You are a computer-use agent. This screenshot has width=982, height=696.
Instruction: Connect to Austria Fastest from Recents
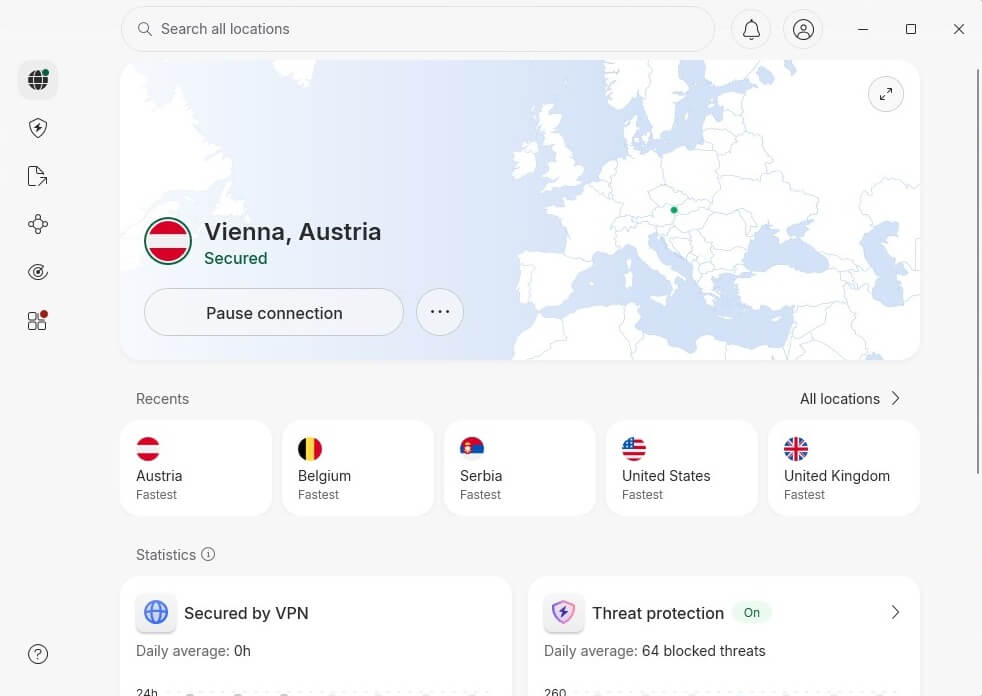(x=196, y=468)
